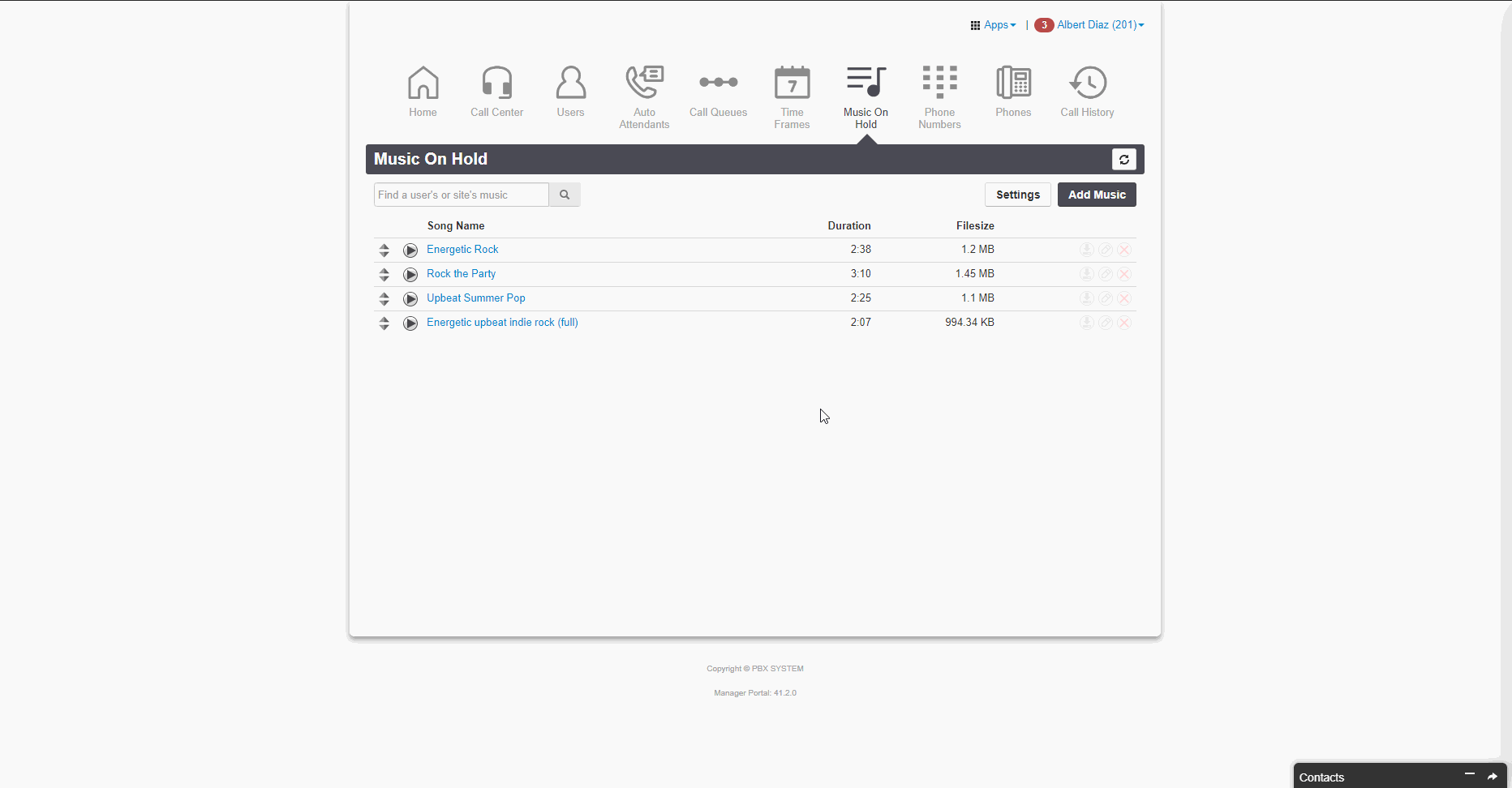Minimize the Contacts panel
This screenshot has width=1512, height=788.
coord(1469,776)
